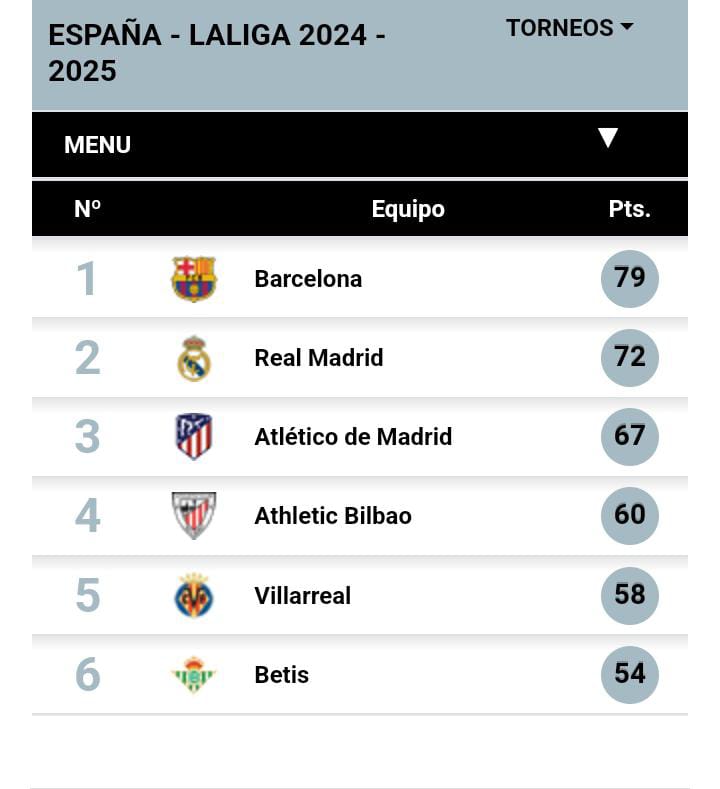Image resolution: width=720 pixels, height=789 pixels.
Task: Click Barcelona's 79 points badge
Action: [x=629, y=279]
